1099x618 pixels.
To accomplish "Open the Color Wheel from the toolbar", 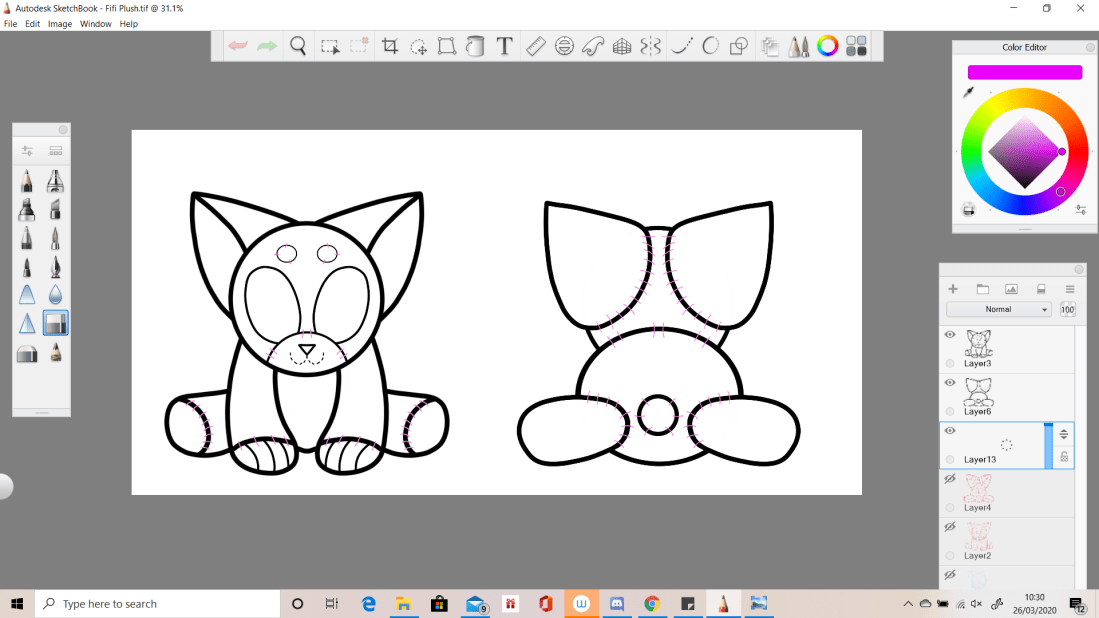I will (x=827, y=46).
